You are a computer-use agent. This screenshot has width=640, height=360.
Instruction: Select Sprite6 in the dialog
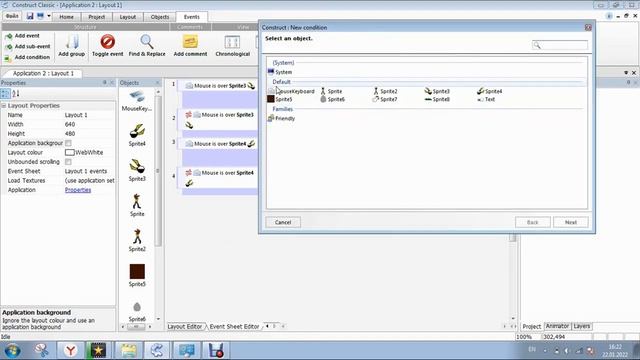coord(332,99)
